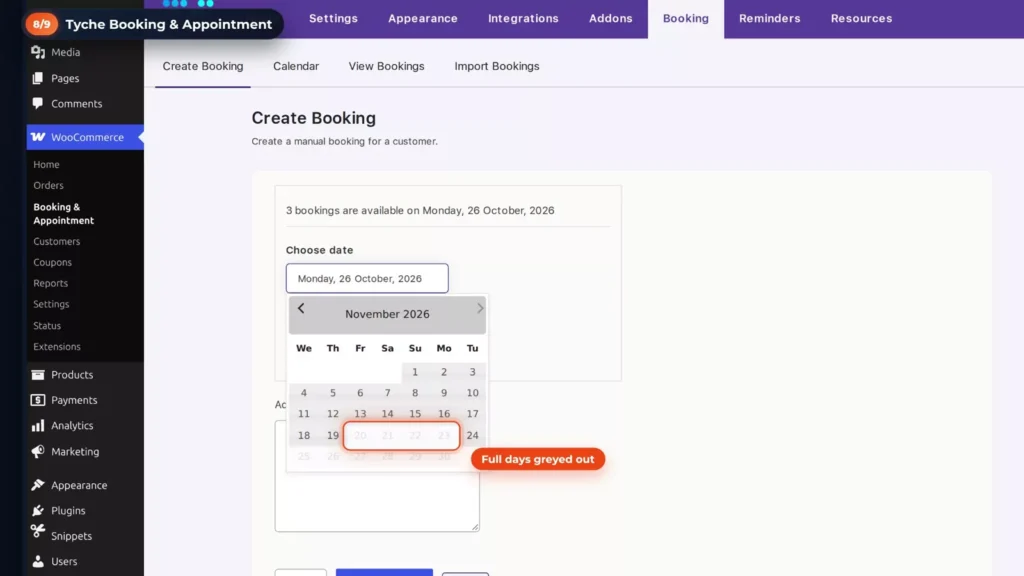The height and width of the screenshot is (576, 1024).
Task: Click the Pages sidebar icon
Action: point(38,78)
